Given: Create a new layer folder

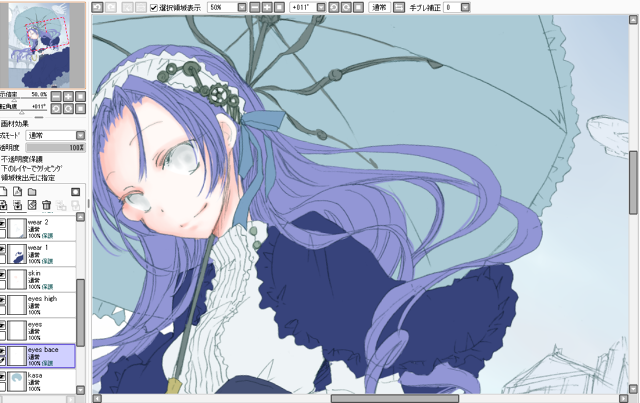Looking at the screenshot, I should pos(32,191).
